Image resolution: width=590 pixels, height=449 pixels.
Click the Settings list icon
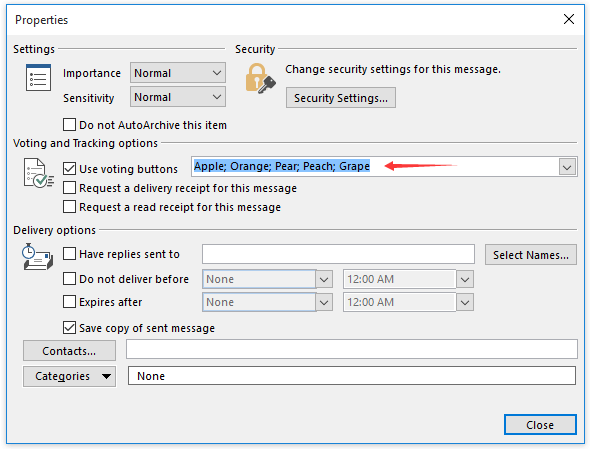tap(38, 78)
